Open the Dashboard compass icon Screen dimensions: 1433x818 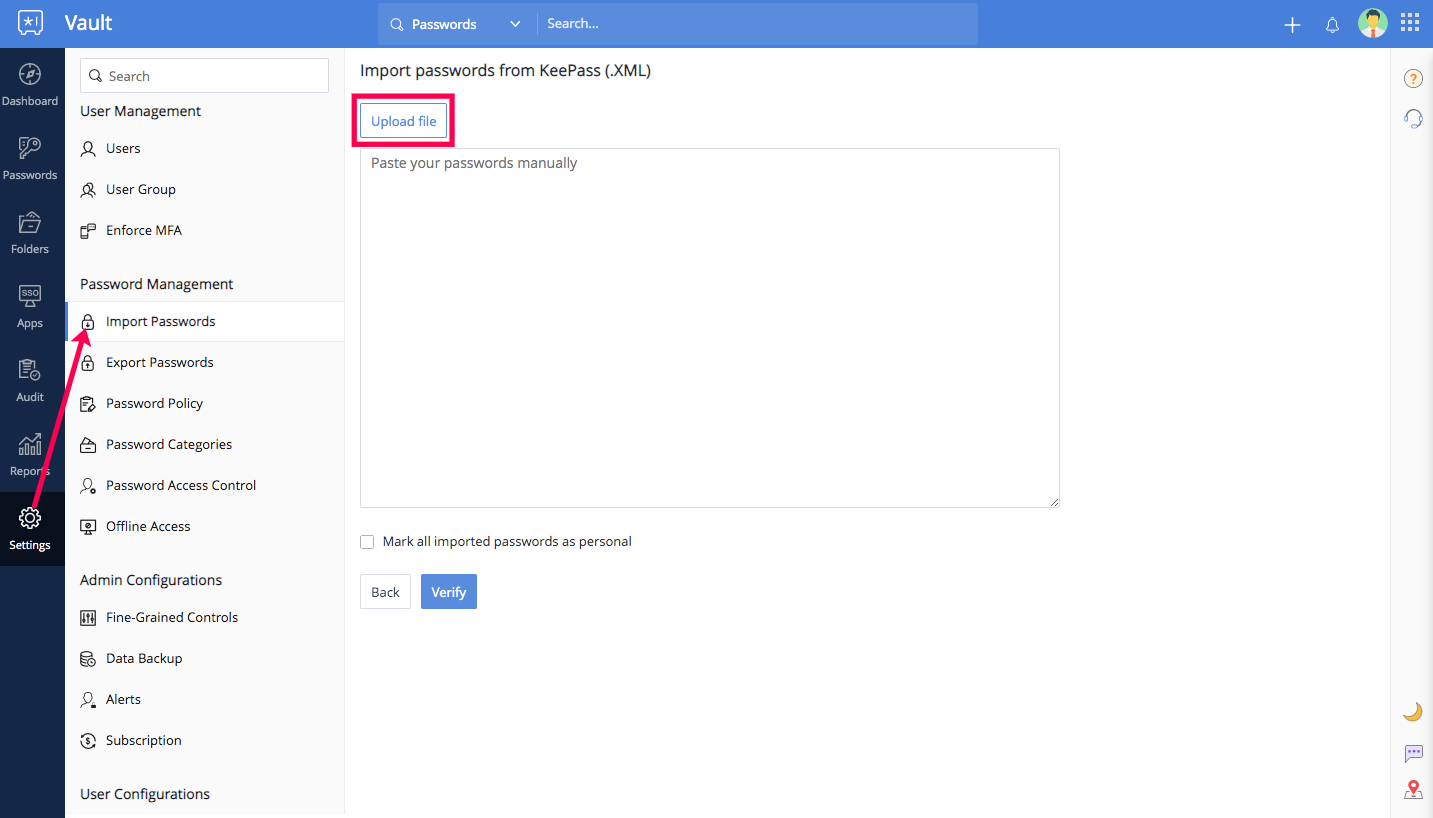pyautogui.click(x=30, y=74)
